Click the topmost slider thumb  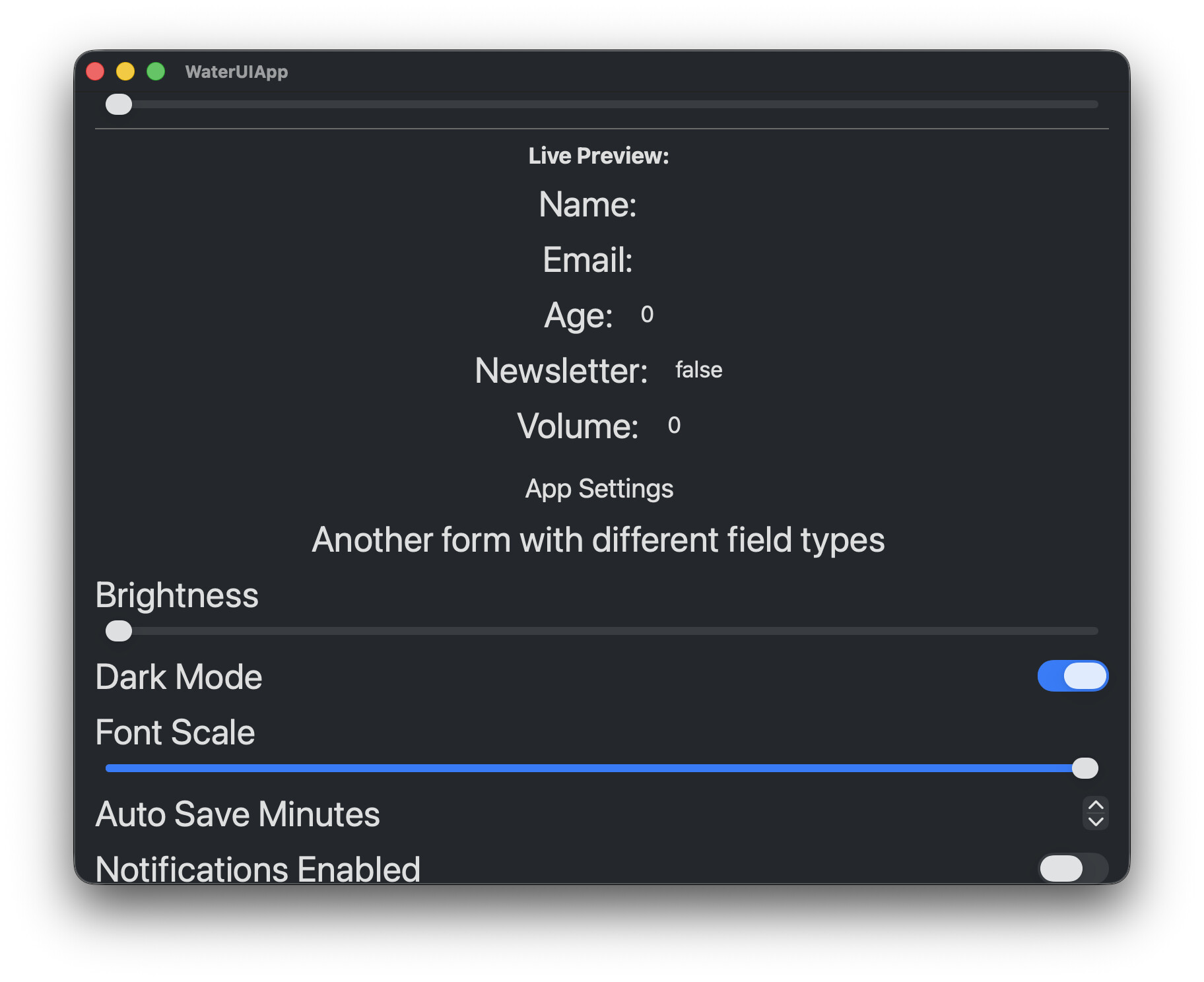coord(118,104)
